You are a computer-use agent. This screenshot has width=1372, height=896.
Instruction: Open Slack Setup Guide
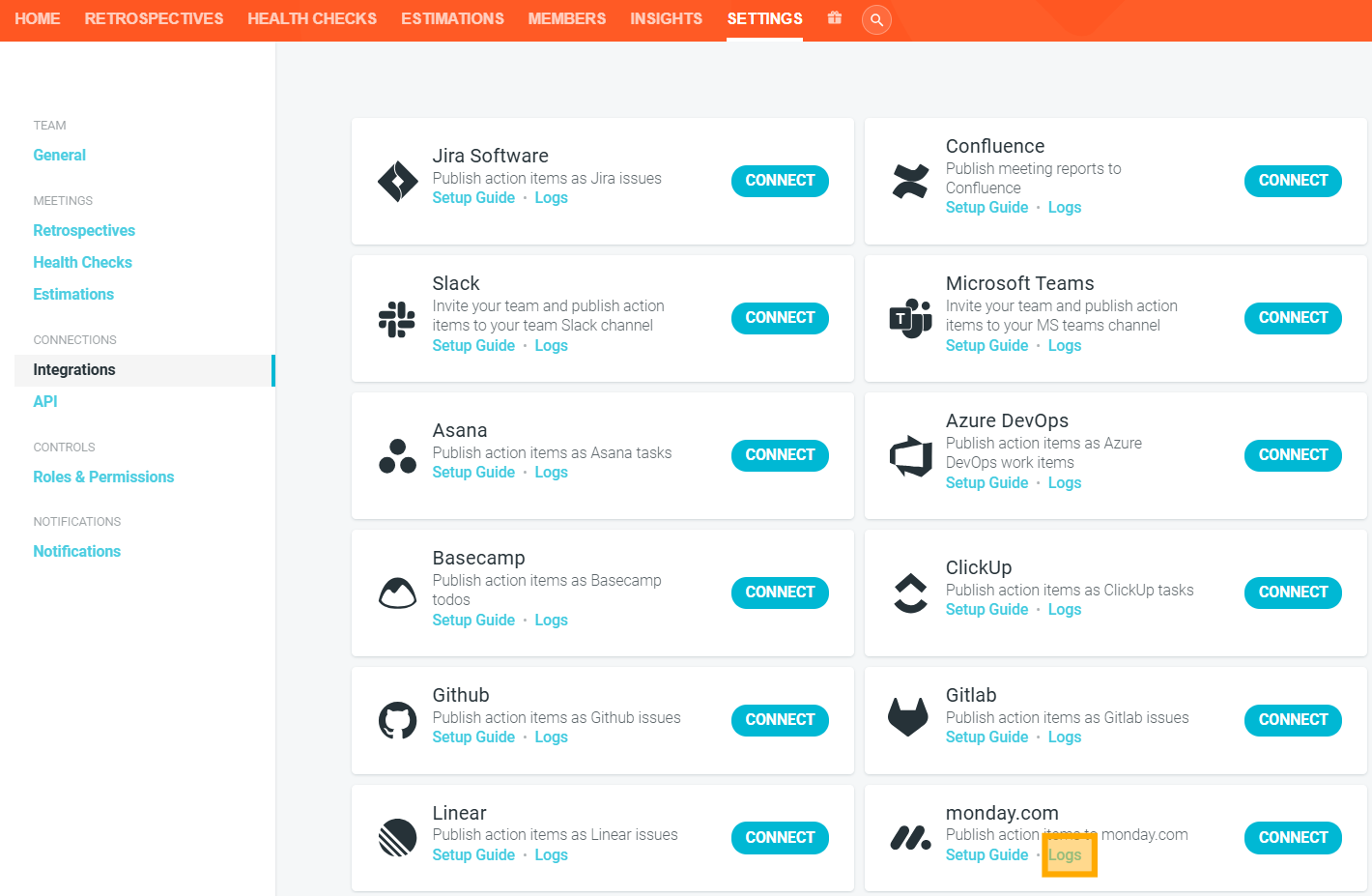(x=473, y=346)
